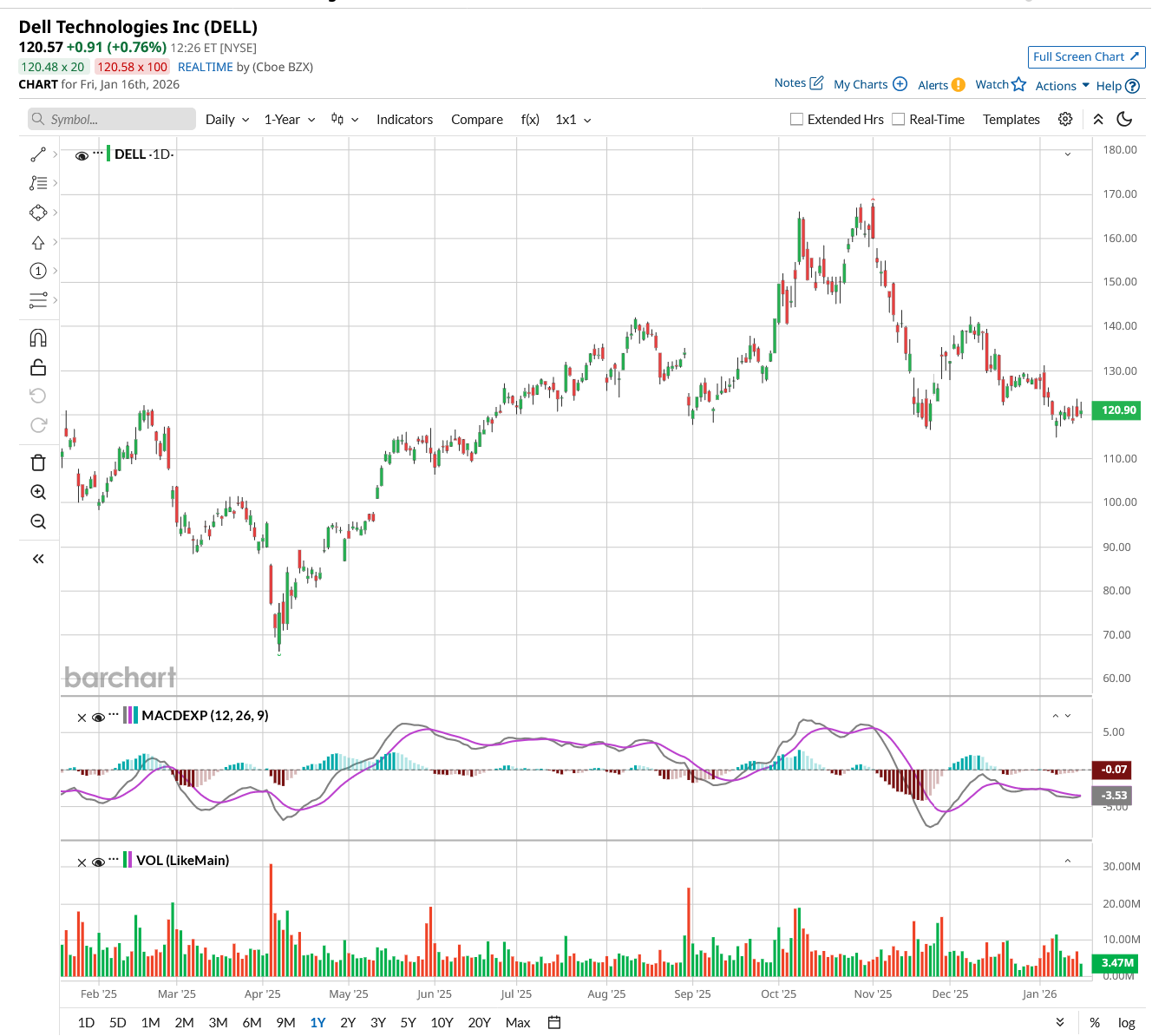Open the date range calendar icon
This screenshot has height=1036, width=1152.
pos(554,1022)
